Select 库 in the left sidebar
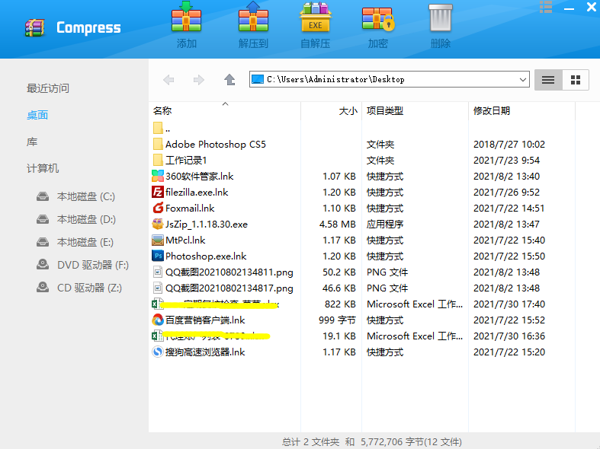This screenshot has width=600, height=449. pos(32,142)
